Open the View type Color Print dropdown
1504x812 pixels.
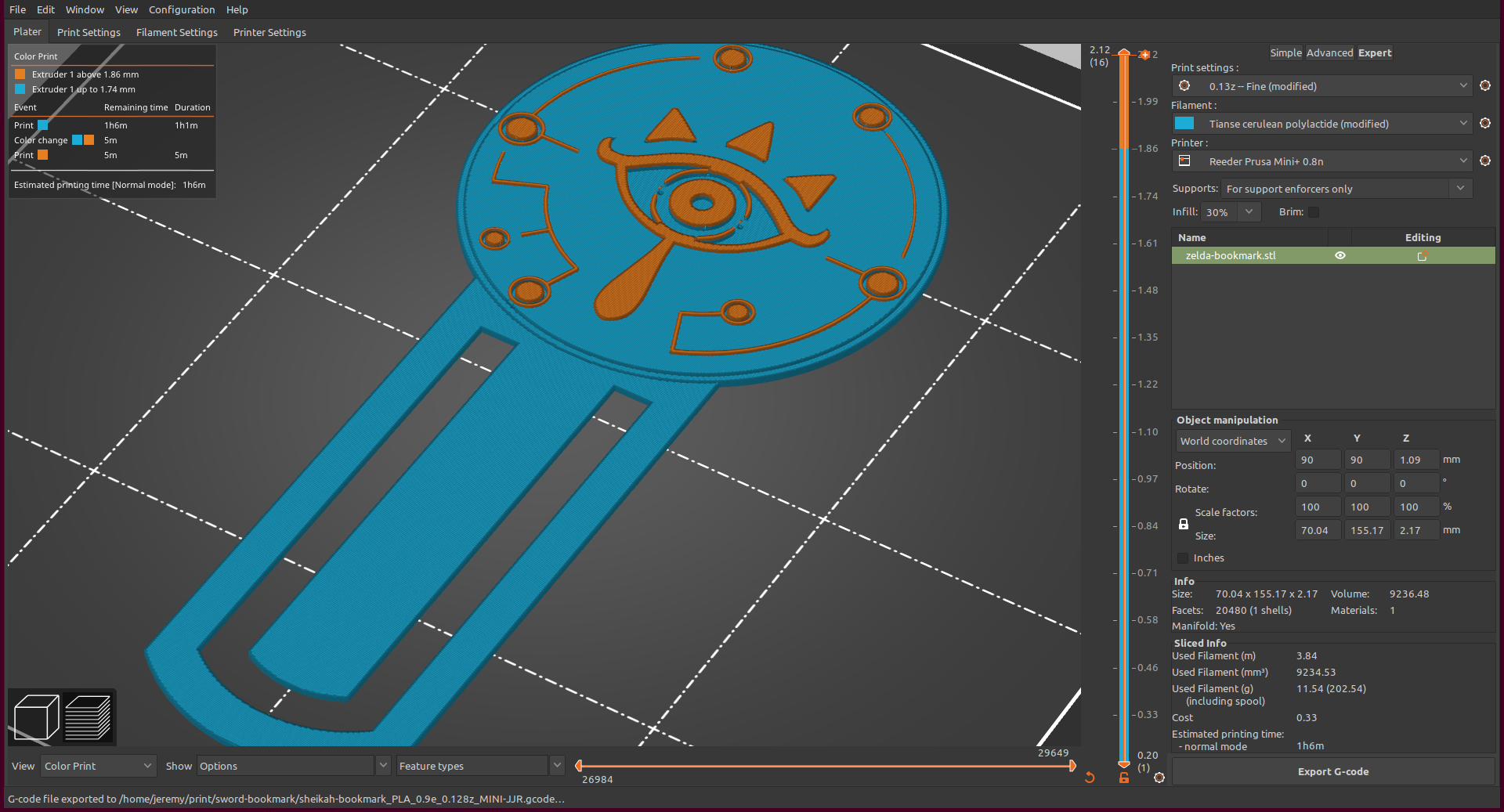click(98, 766)
